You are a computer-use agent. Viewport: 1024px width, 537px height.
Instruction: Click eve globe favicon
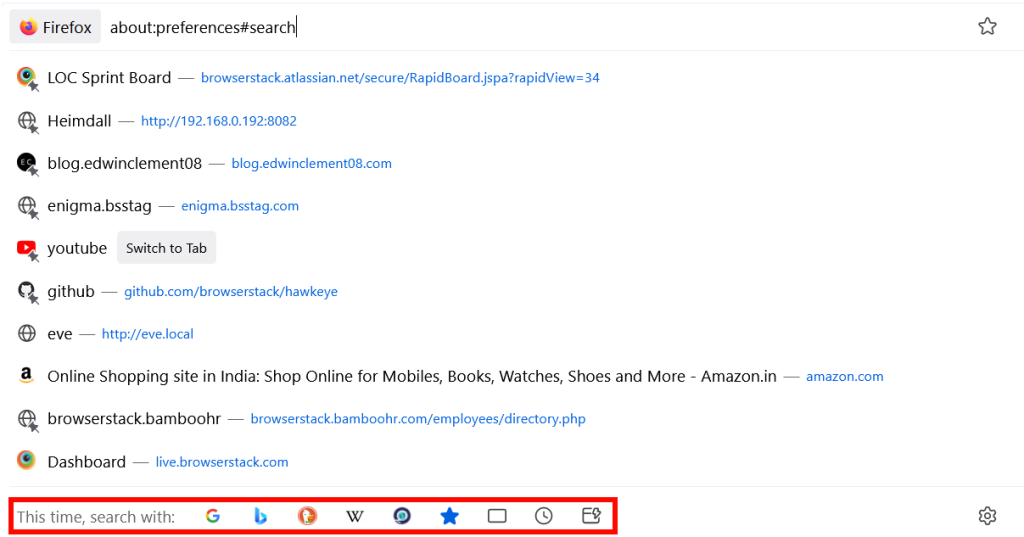pyautogui.click(x=26, y=333)
